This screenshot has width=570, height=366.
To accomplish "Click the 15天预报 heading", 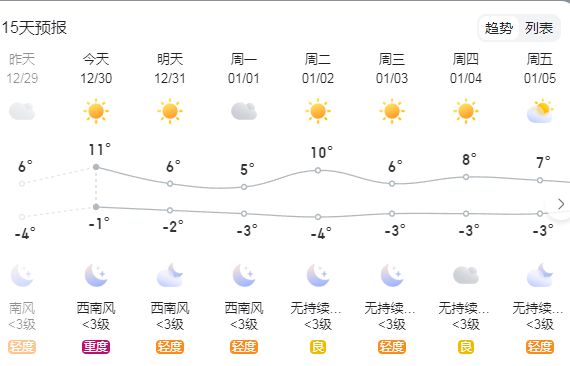I will pyautogui.click(x=34, y=28).
